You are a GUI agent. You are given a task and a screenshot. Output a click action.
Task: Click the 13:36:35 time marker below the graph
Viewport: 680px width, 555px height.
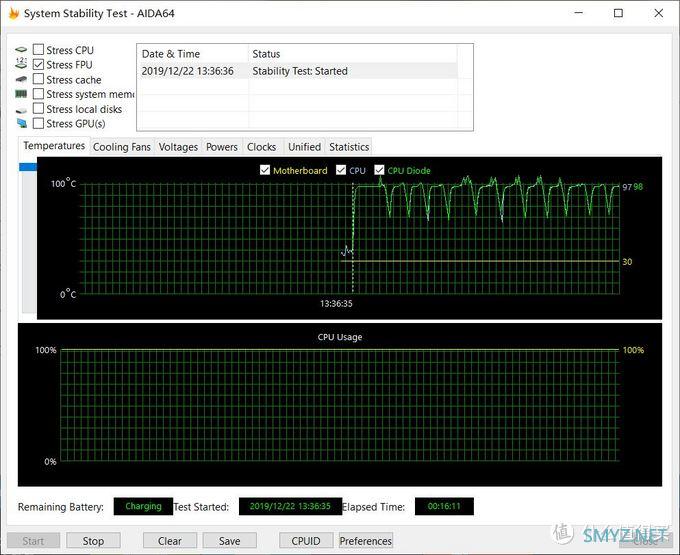point(336,304)
